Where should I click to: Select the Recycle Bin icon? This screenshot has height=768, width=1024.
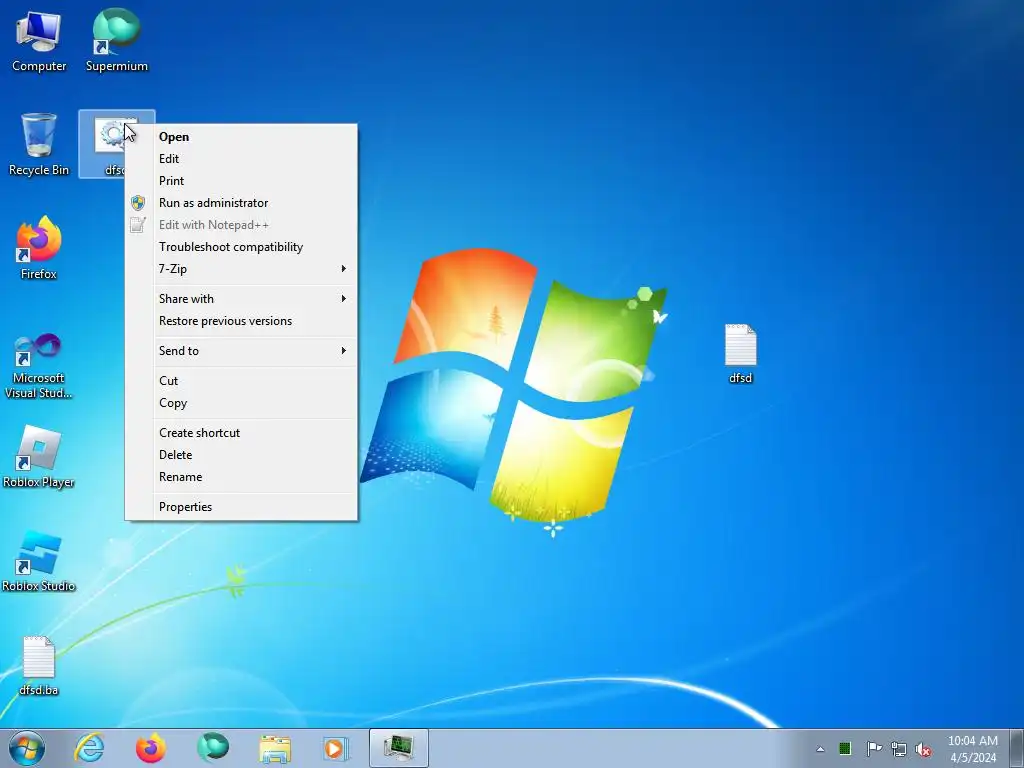coord(39,145)
